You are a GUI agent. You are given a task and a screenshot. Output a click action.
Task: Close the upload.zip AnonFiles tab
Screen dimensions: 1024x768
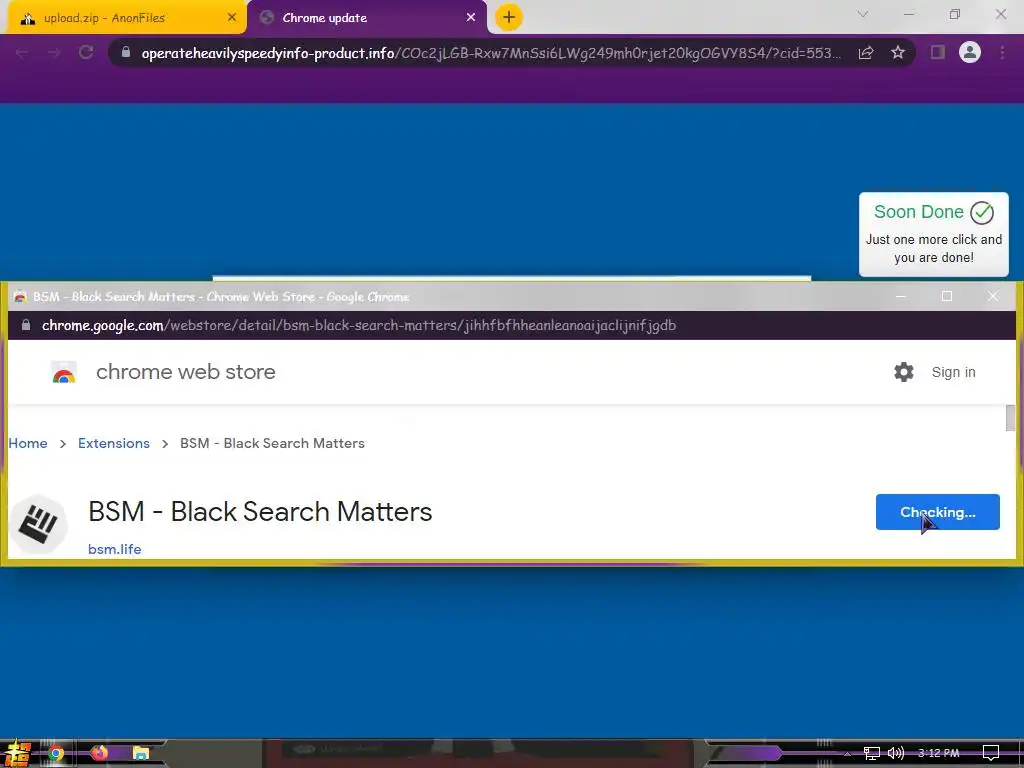(232, 18)
